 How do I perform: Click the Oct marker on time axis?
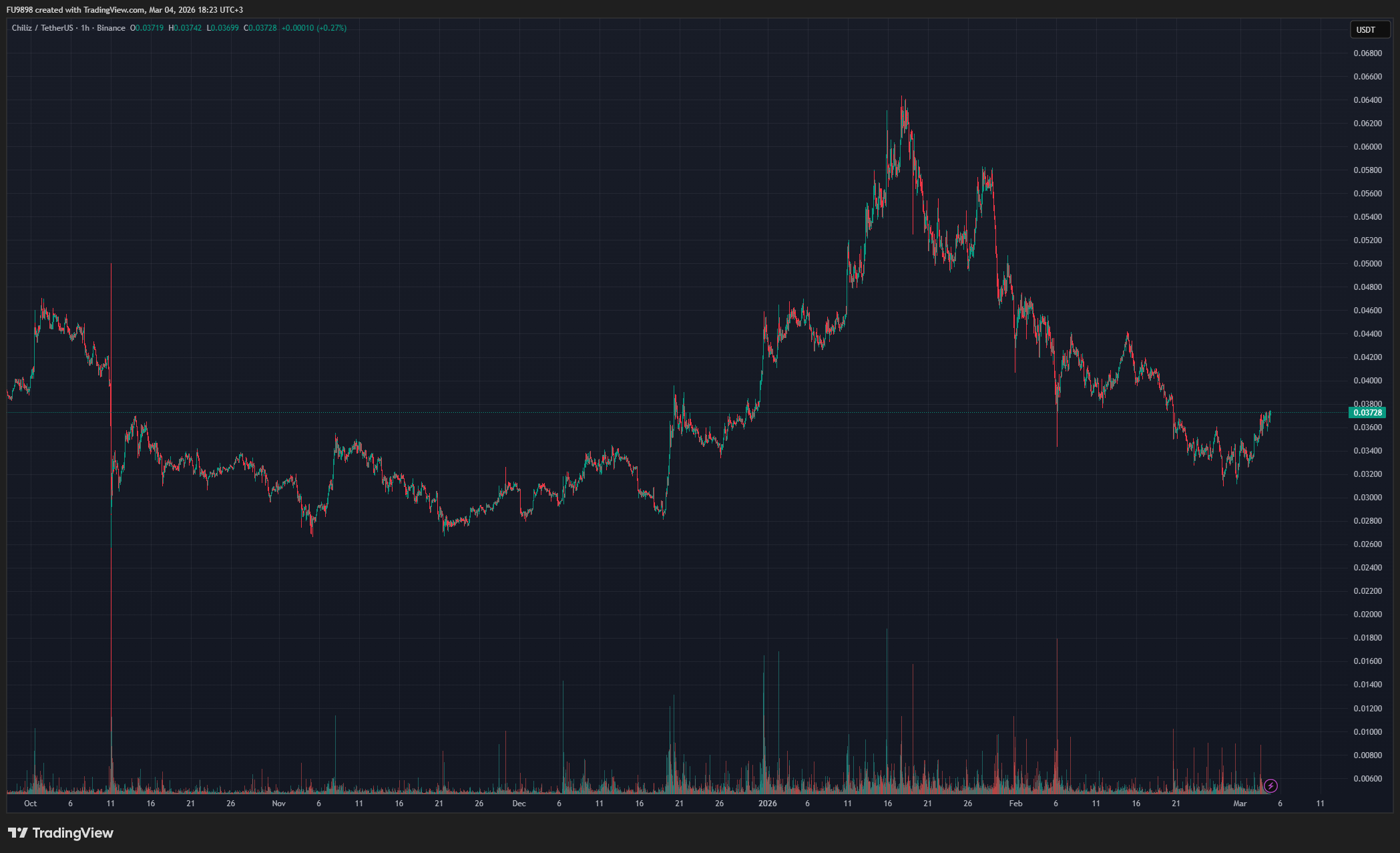30,804
